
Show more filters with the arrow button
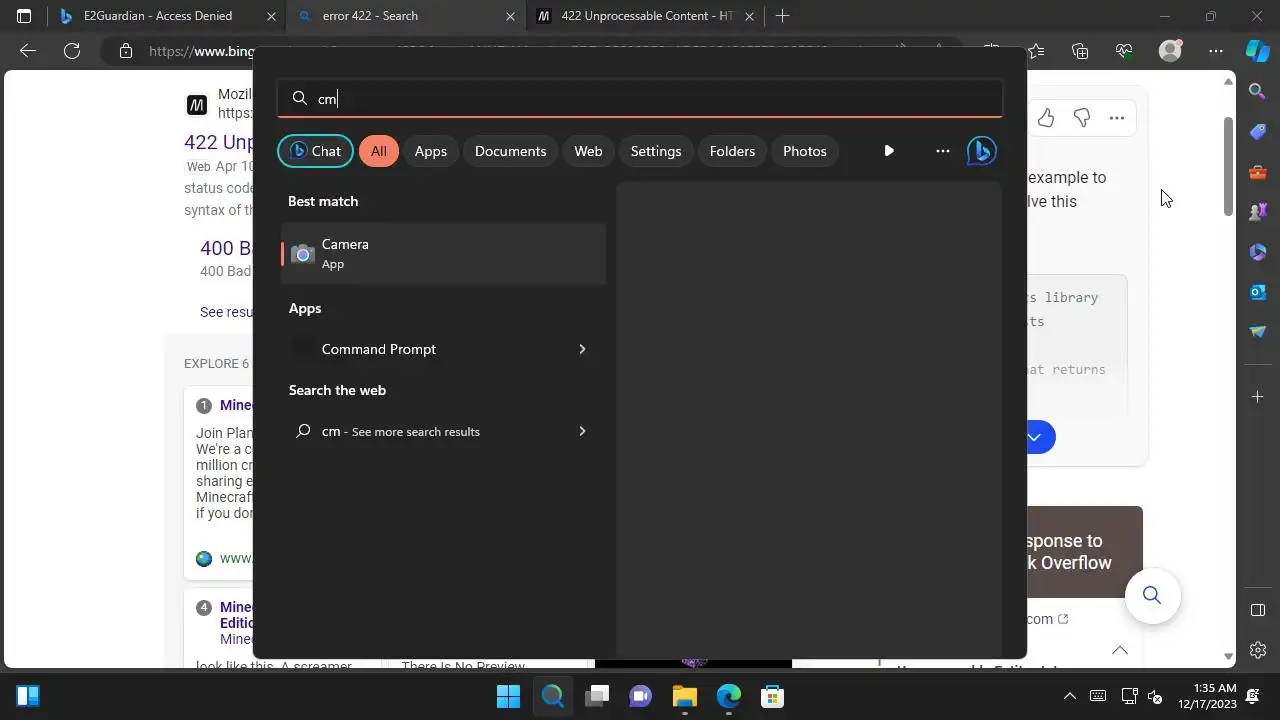pyautogui.click(x=889, y=151)
